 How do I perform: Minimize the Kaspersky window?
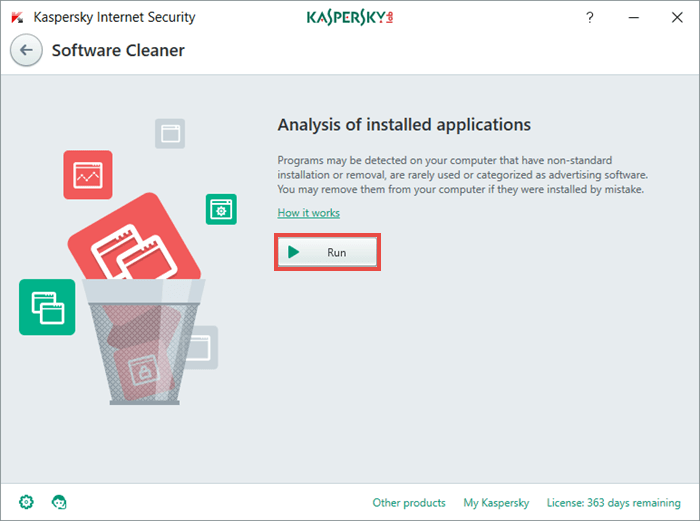633,17
